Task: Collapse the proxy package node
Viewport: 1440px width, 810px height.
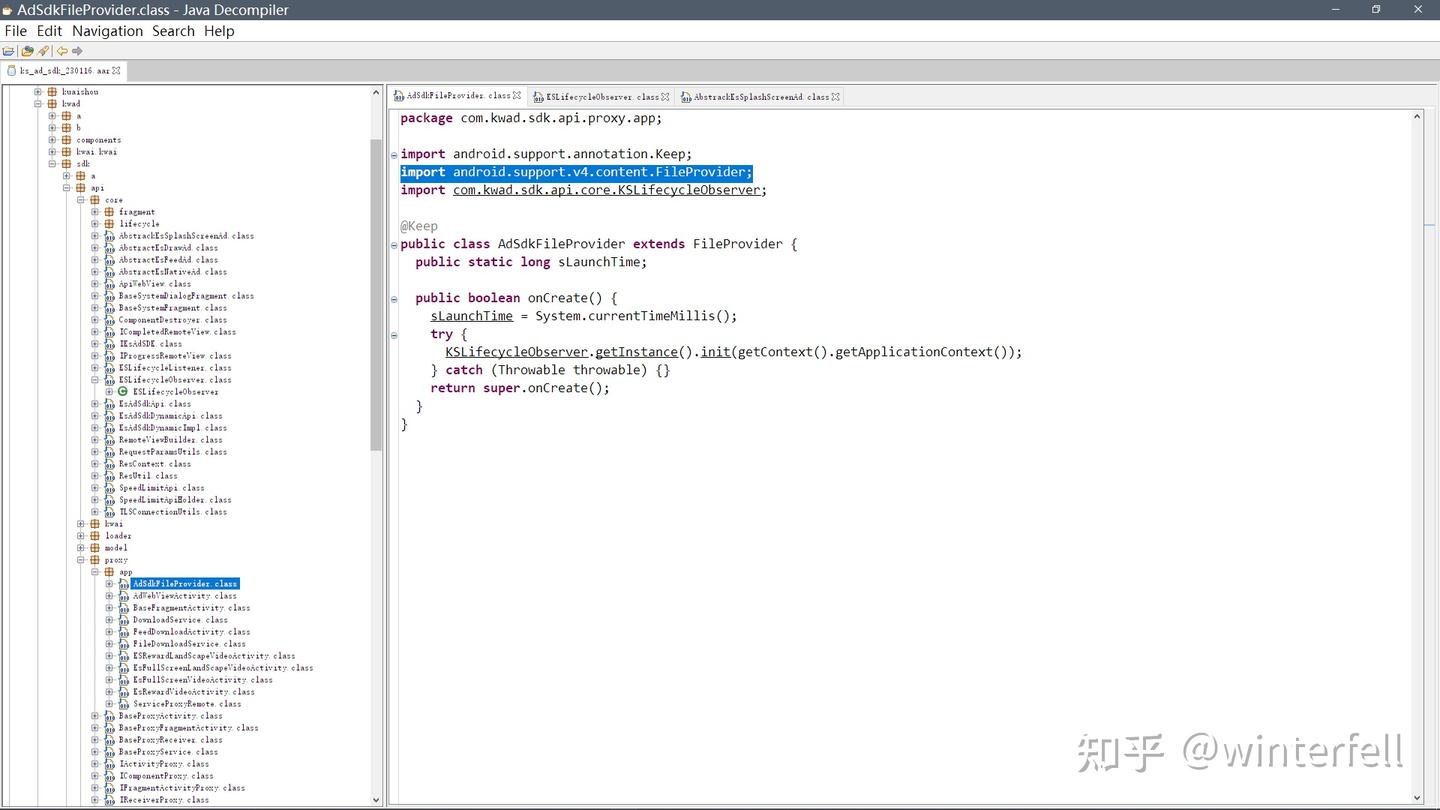Action: coord(81,560)
